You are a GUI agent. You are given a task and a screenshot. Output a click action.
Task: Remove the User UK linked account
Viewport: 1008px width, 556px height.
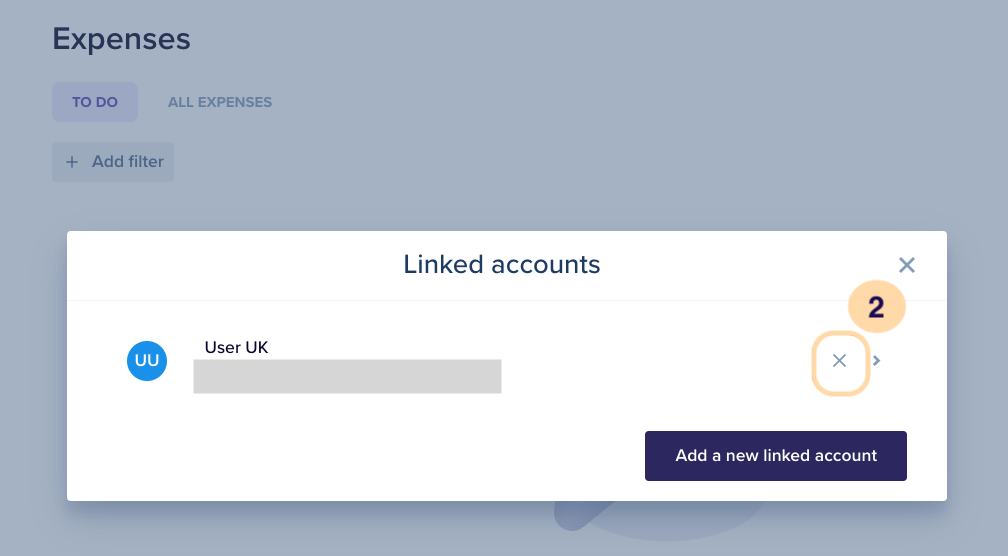839,361
